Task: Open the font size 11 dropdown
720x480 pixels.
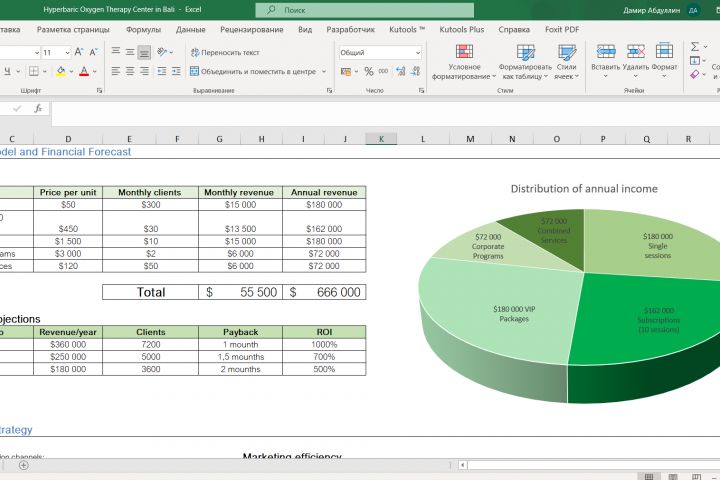Action: [x=68, y=53]
